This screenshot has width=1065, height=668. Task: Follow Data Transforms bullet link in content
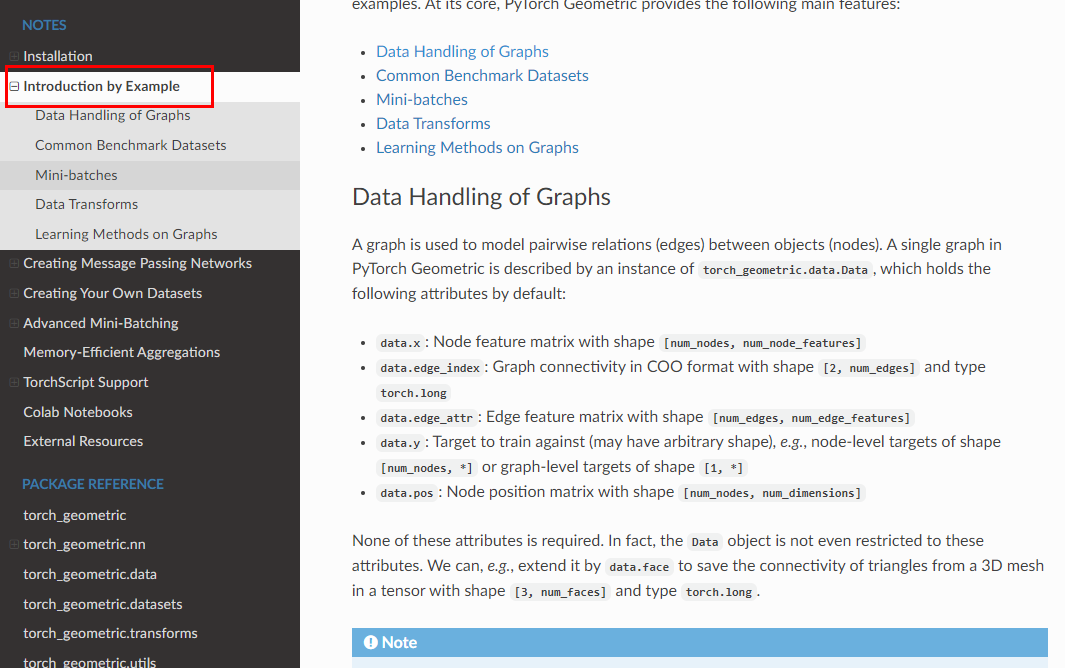pos(433,124)
